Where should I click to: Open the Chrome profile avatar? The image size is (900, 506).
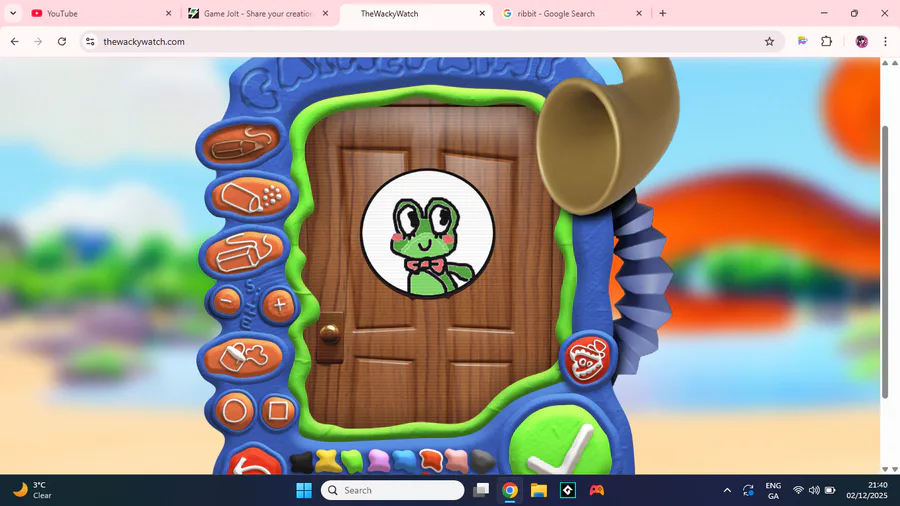pos(862,41)
